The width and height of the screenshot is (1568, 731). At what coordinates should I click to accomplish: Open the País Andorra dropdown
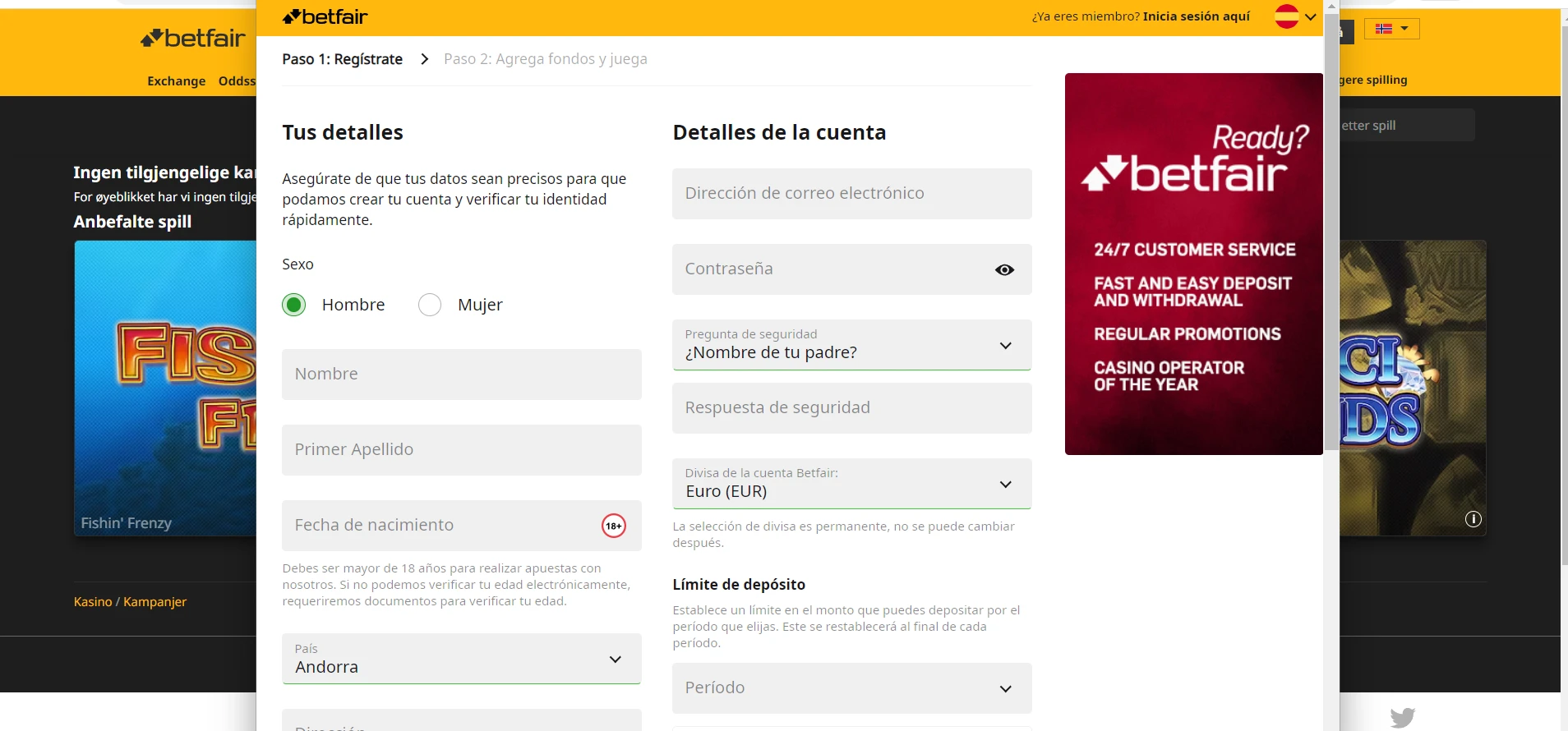pyautogui.click(x=461, y=659)
